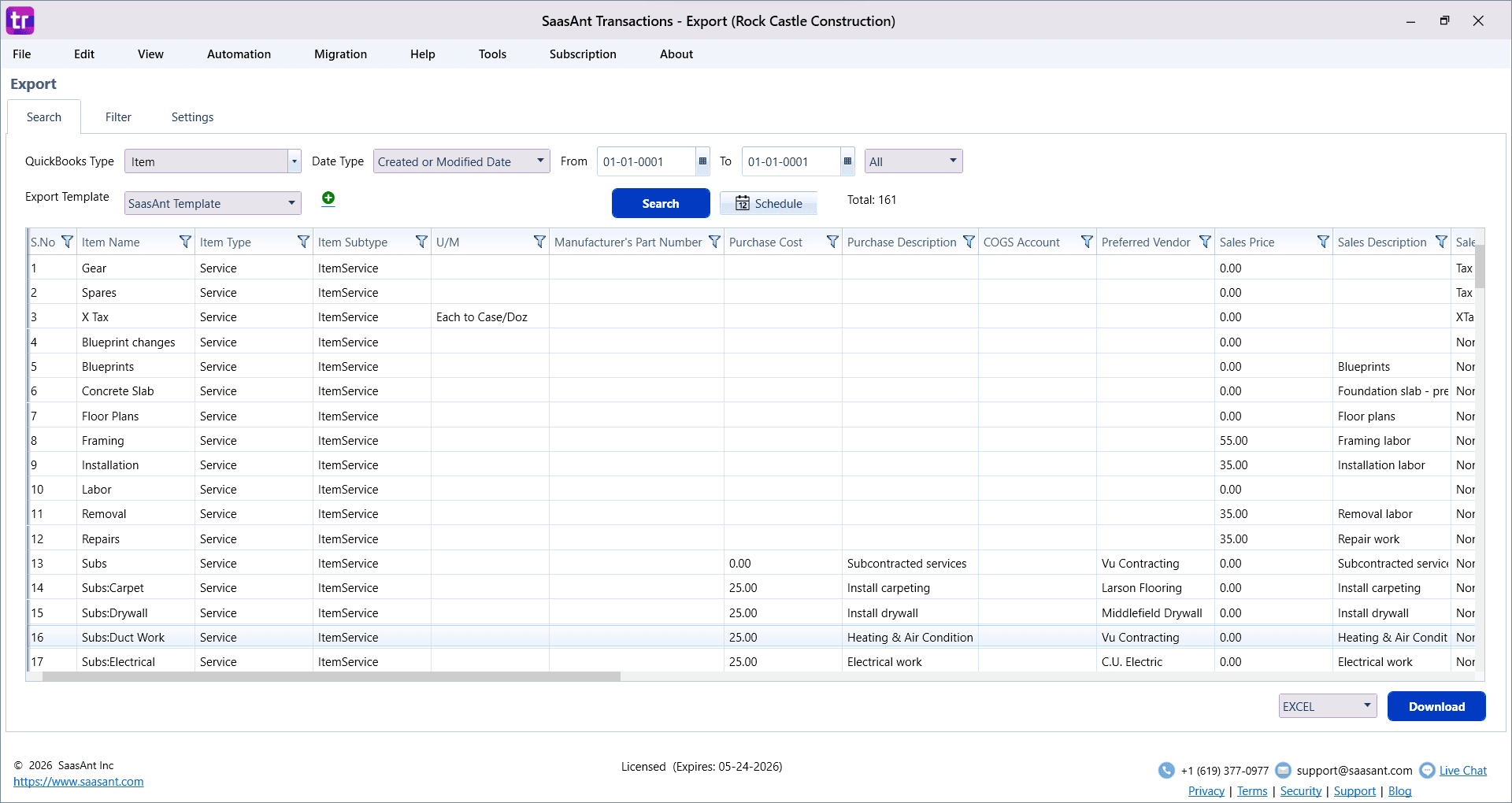Open the Export Template dropdown
The image size is (1512, 803).
pyautogui.click(x=291, y=203)
